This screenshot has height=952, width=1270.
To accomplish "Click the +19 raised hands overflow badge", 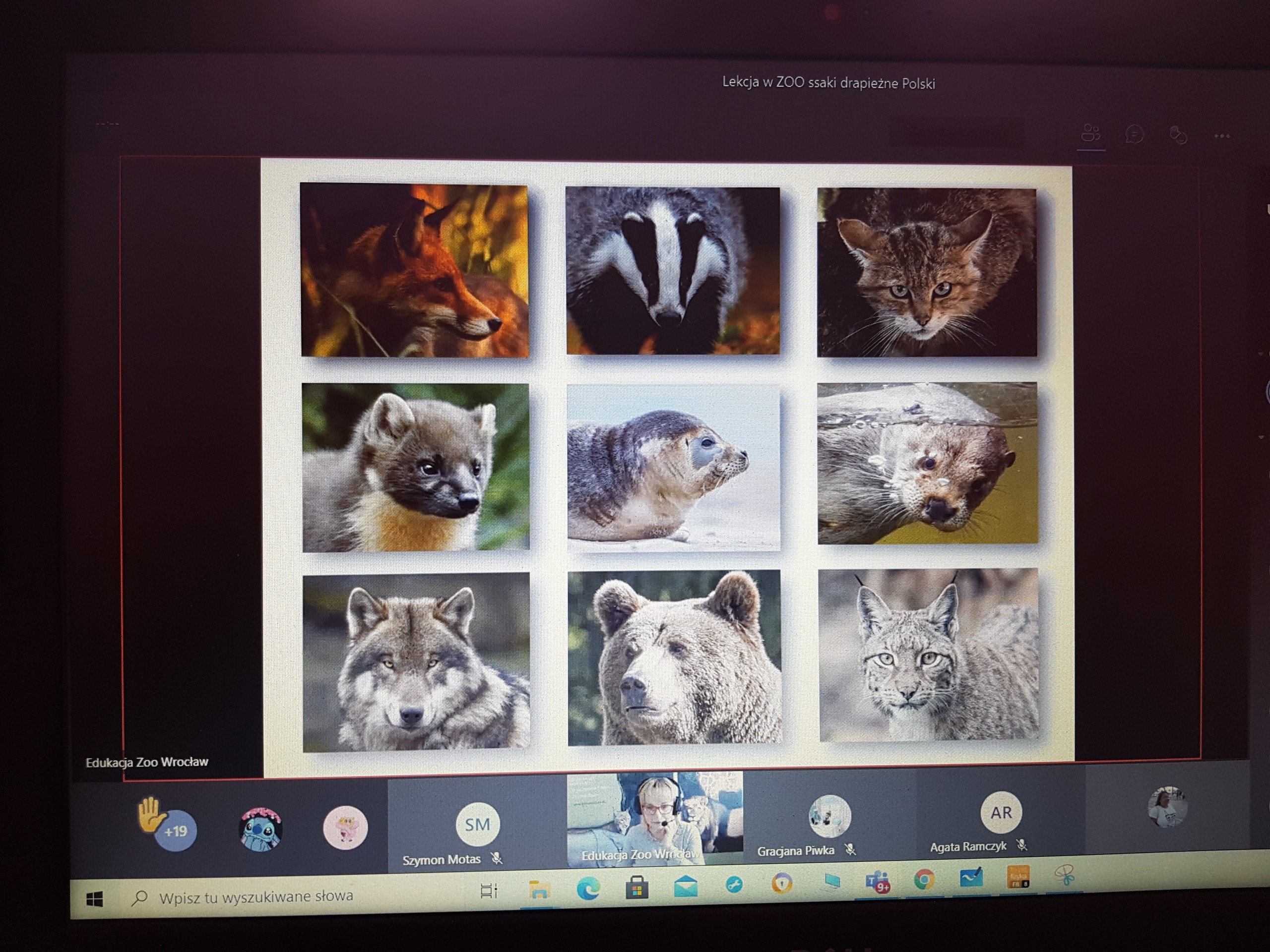I will click(x=175, y=831).
